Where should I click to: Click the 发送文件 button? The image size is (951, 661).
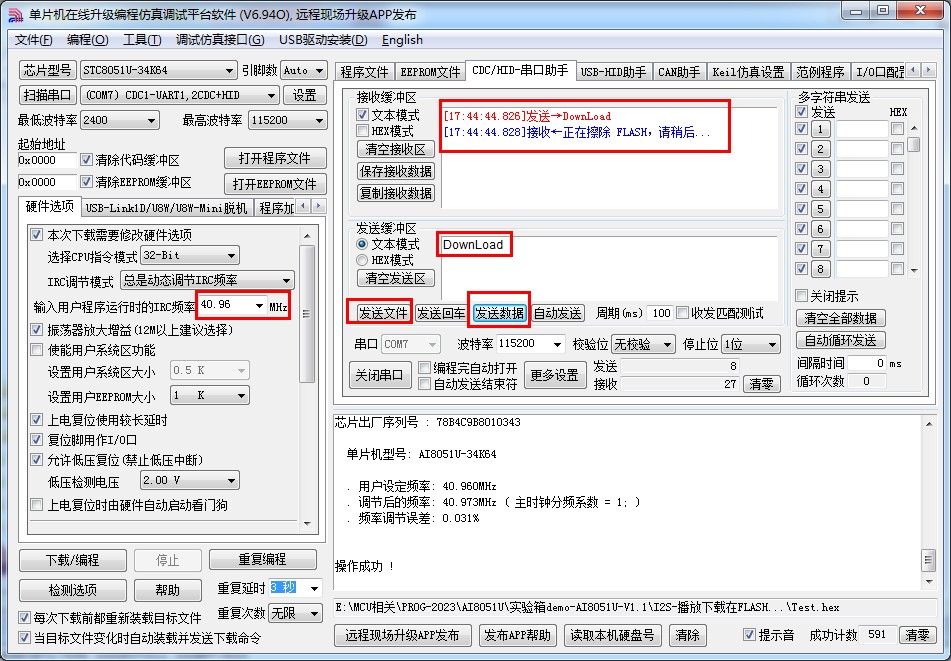pos(382,313)
